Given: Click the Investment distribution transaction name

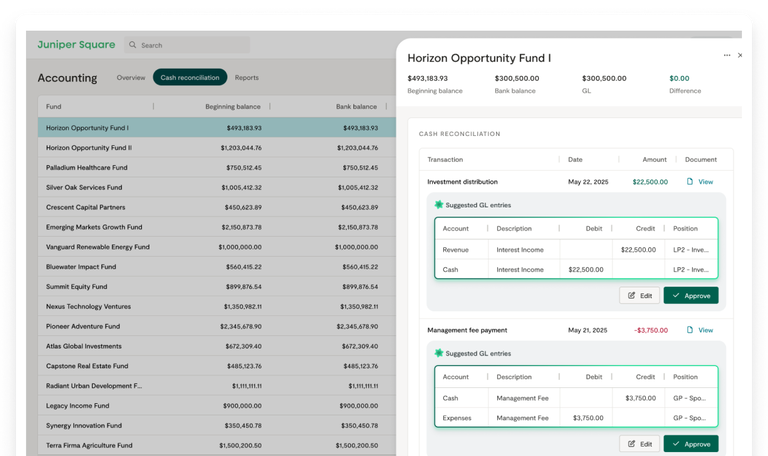Looking at the screenshot, I should point(462,182).
